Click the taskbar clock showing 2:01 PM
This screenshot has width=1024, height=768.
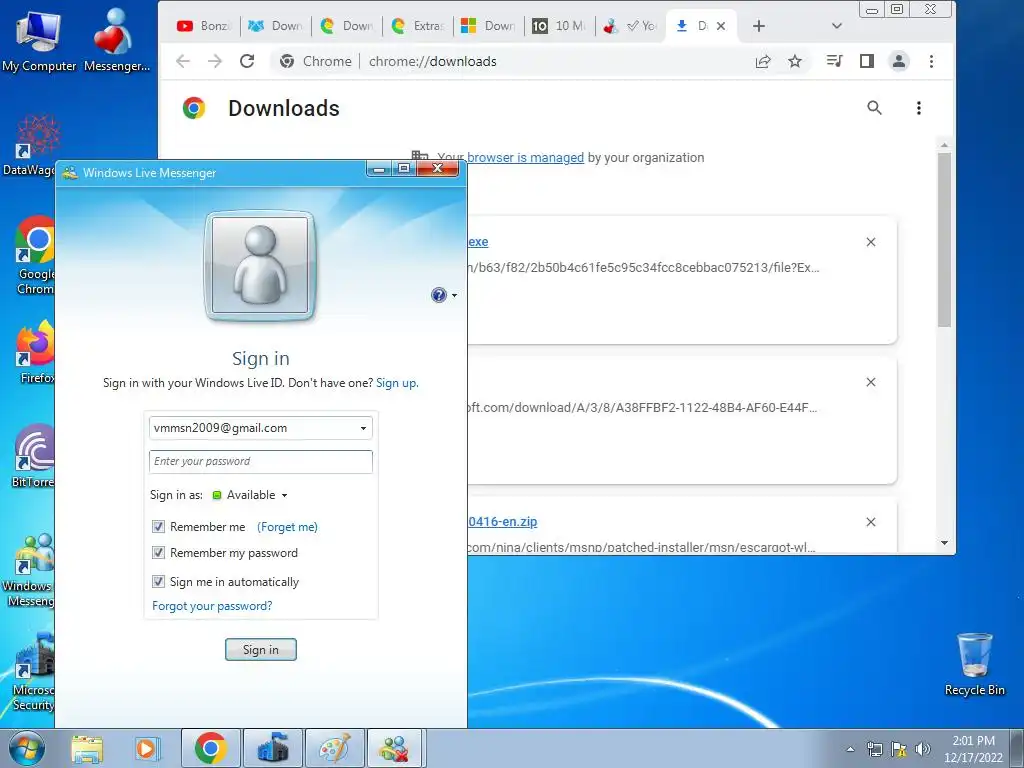tap(973, 749)
